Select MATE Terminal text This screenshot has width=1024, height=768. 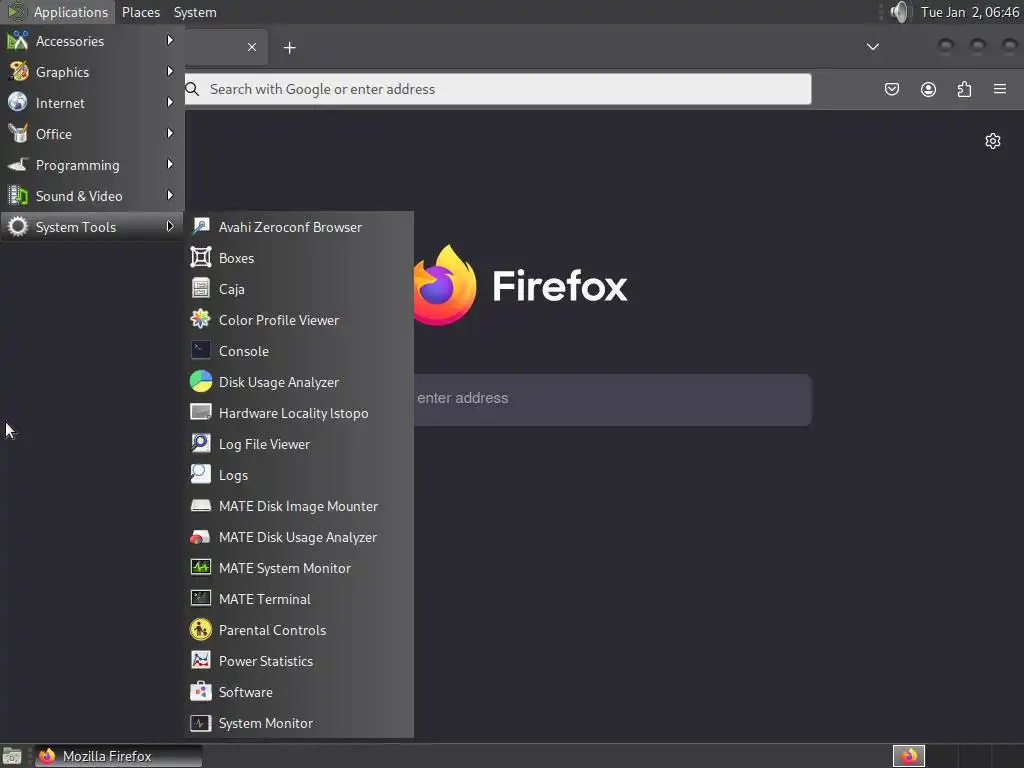(264, 599)
